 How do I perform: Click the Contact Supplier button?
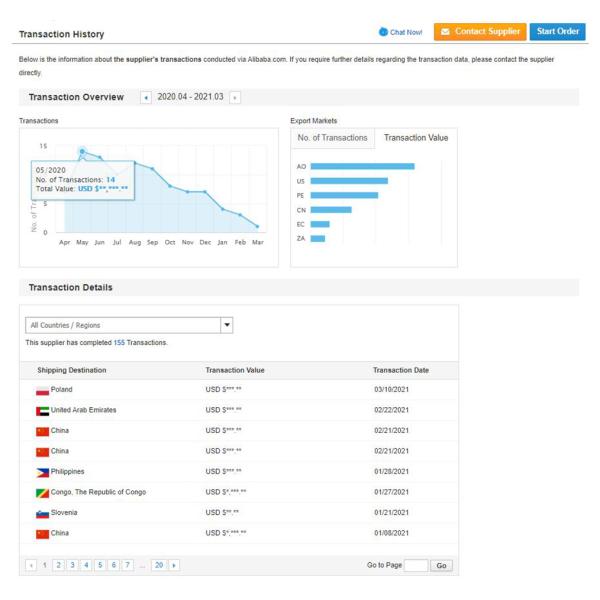coord(480,32)
